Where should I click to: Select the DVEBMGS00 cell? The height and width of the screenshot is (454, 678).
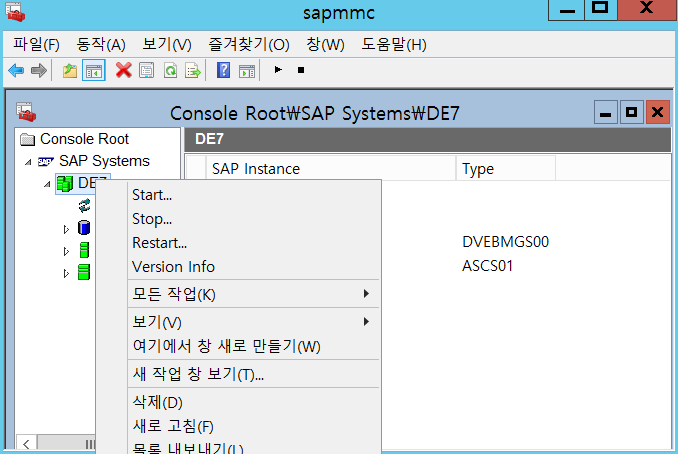pyautogui.click(x=505, y=242)
